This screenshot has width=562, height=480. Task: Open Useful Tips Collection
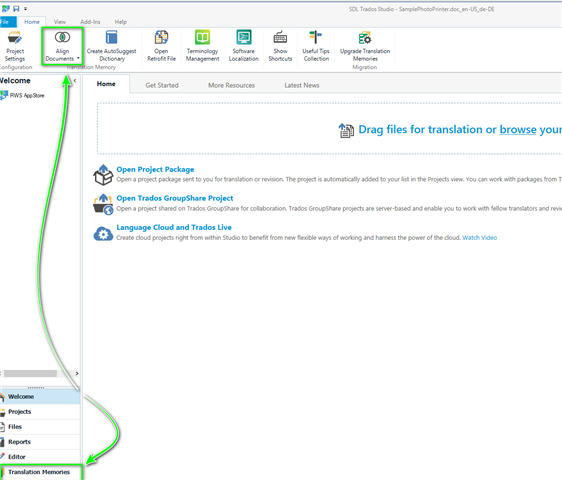(316, 47)
